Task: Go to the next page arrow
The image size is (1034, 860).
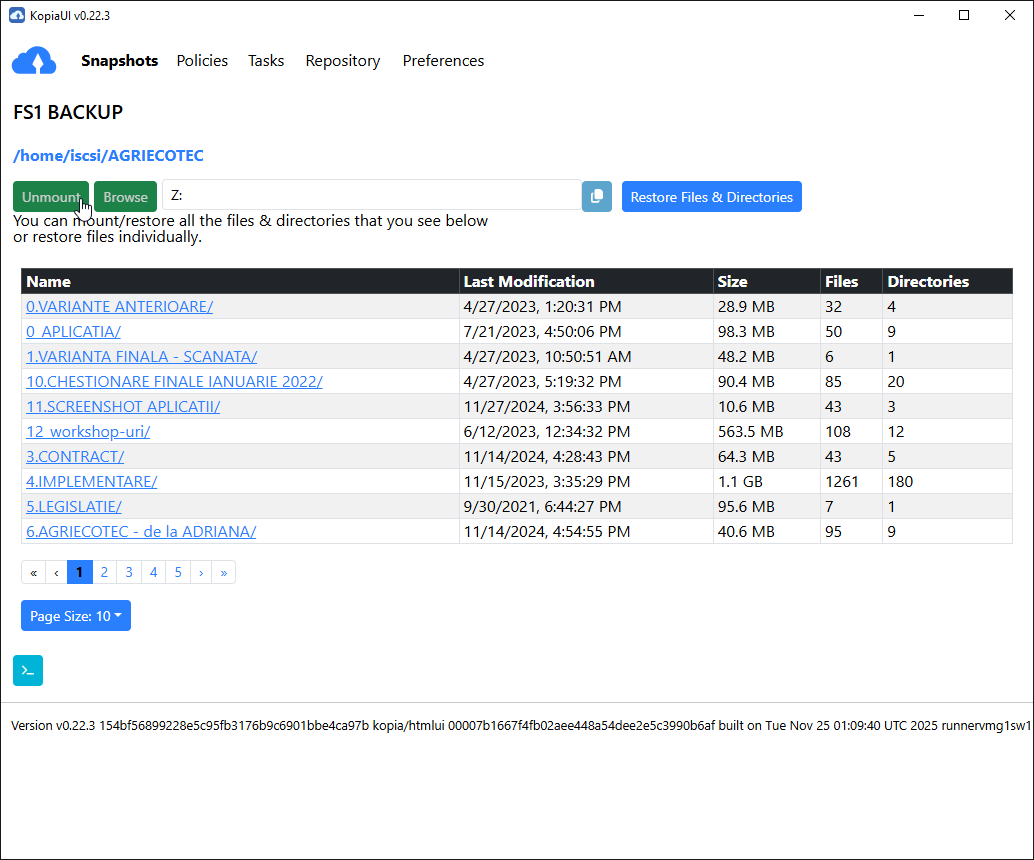Action: coord(201,572)
